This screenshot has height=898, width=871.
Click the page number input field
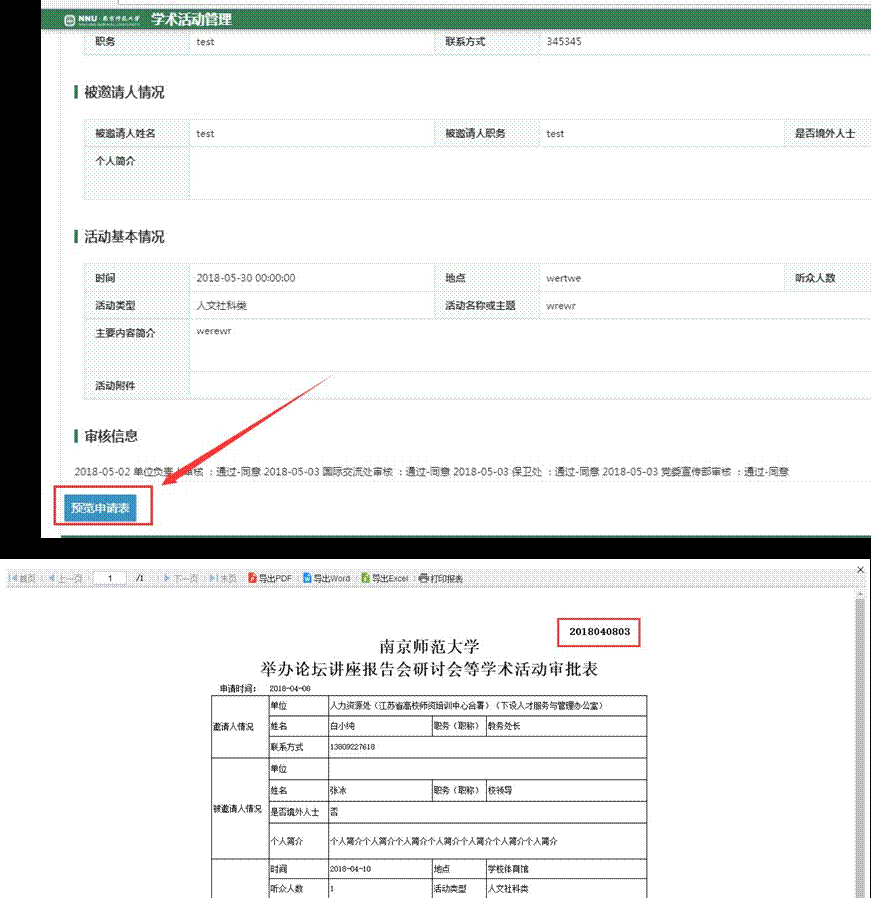(x=110, y=578)
